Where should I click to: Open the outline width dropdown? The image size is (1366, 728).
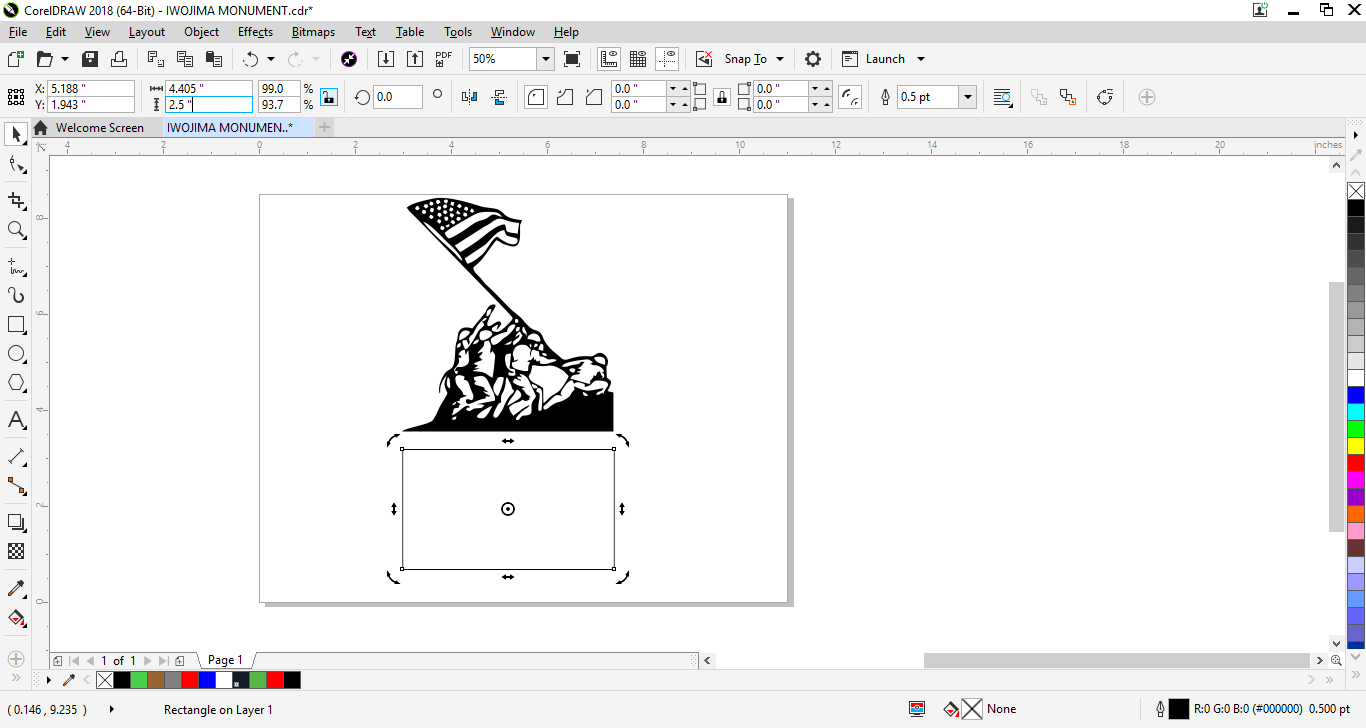(x=968, y=97)
